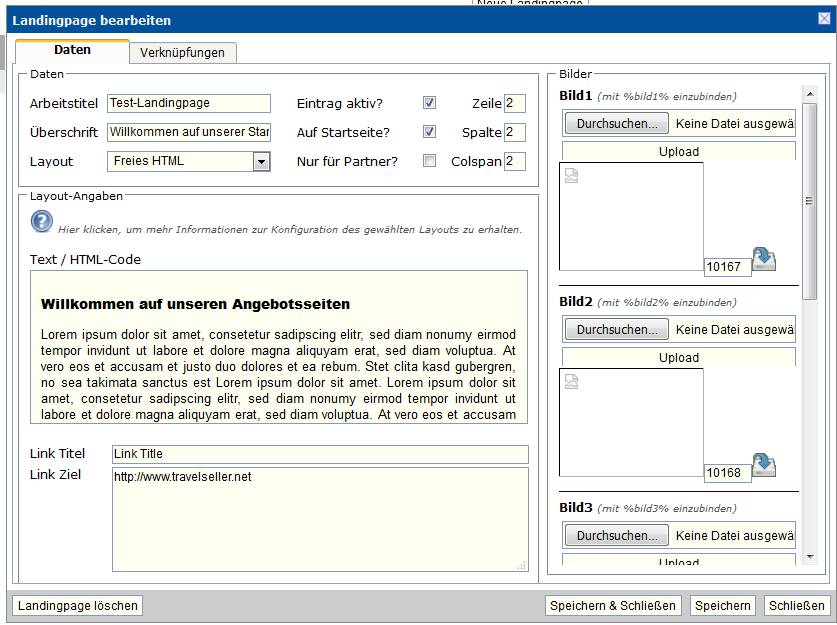Click the save icon next to image ID 10168
This screenshot has width=837, height=625.
click(x=764, y=466)
